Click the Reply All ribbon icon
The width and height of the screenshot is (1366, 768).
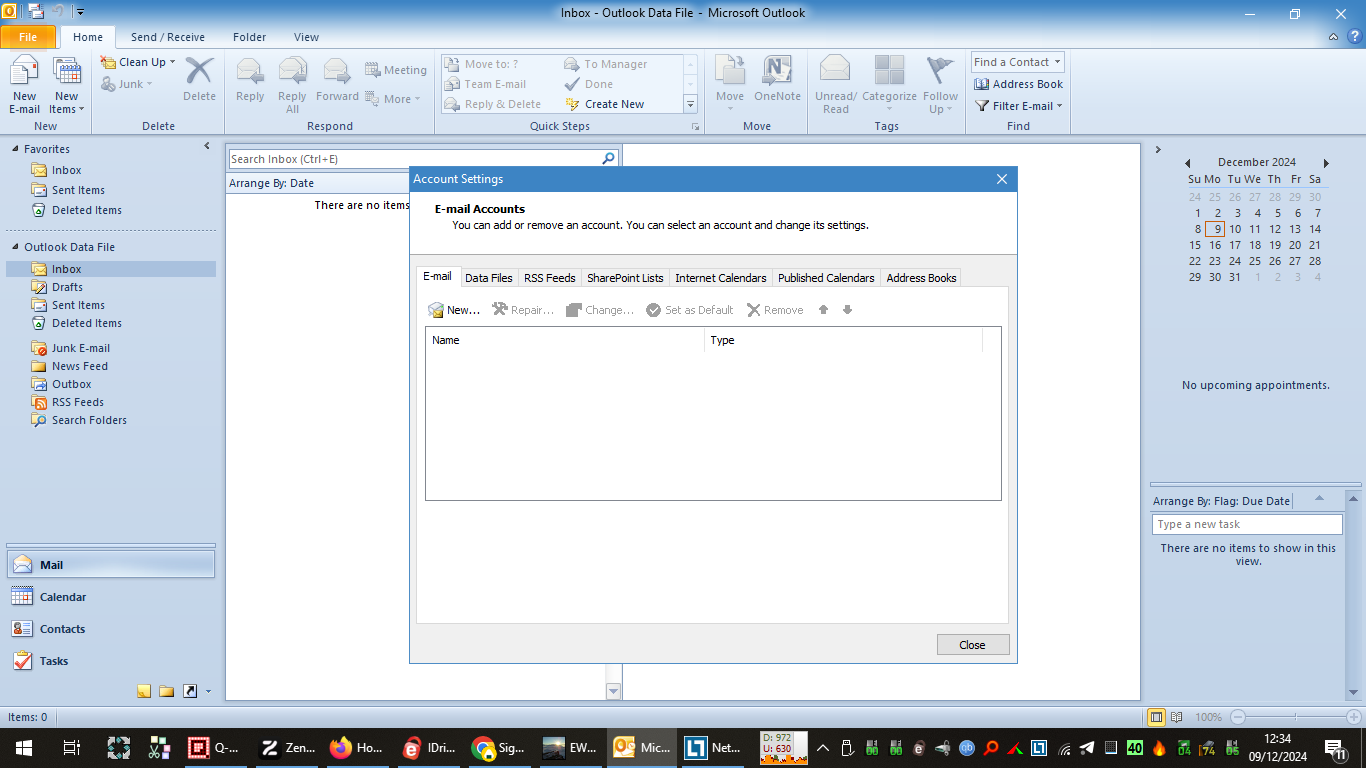(x=292, y=86)
